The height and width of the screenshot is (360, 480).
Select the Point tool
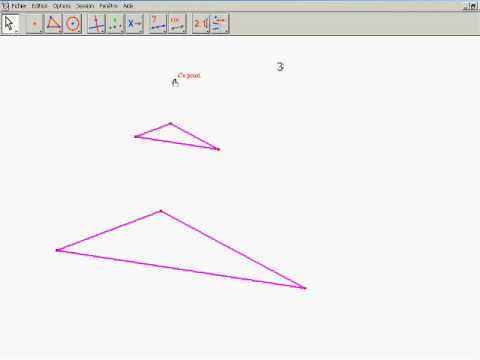pyautogui.click(x=35, y=24)
